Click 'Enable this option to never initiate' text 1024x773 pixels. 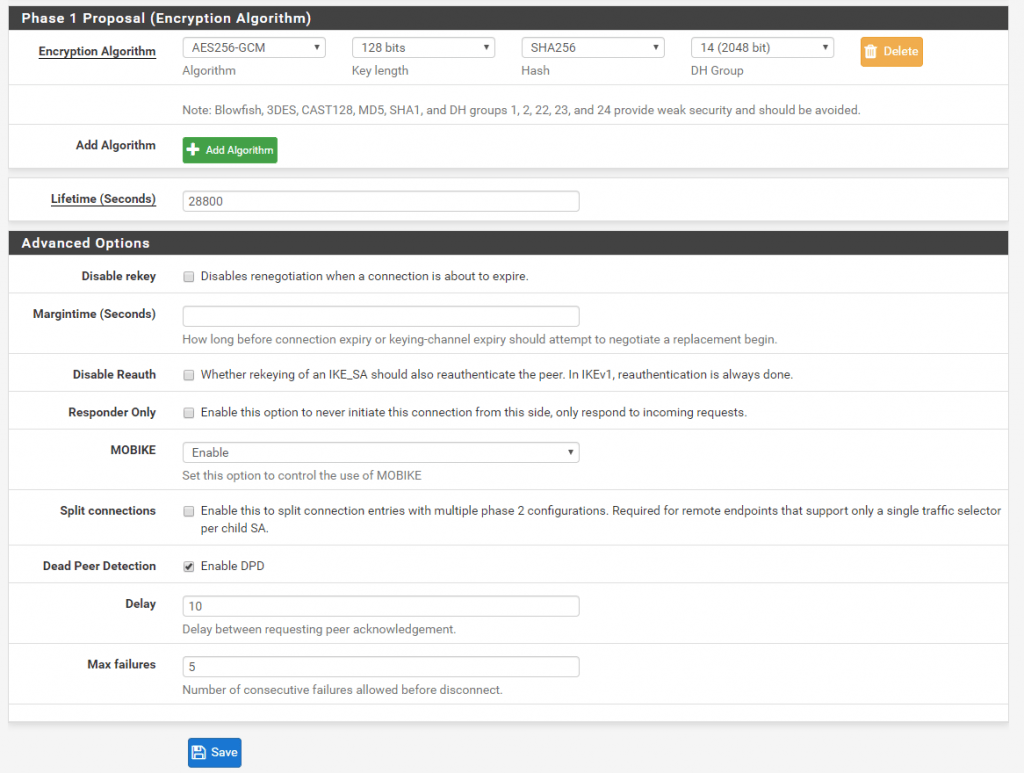click(x=473, y=413)
